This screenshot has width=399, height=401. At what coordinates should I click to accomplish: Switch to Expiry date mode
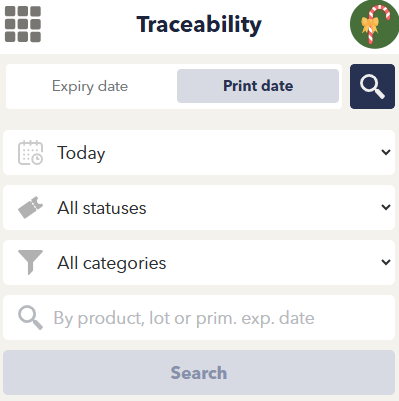point(90,86)
